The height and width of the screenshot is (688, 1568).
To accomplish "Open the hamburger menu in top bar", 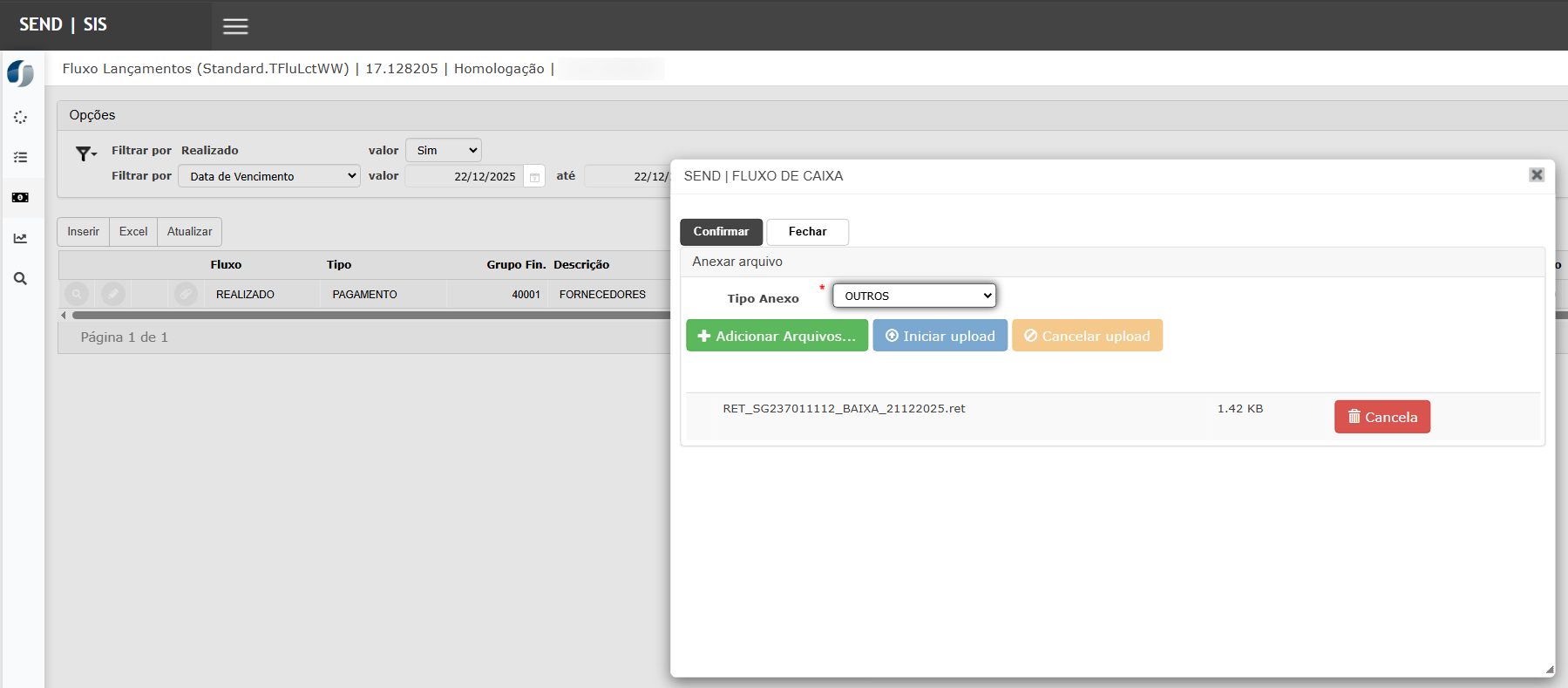I will tap(235, 26).
